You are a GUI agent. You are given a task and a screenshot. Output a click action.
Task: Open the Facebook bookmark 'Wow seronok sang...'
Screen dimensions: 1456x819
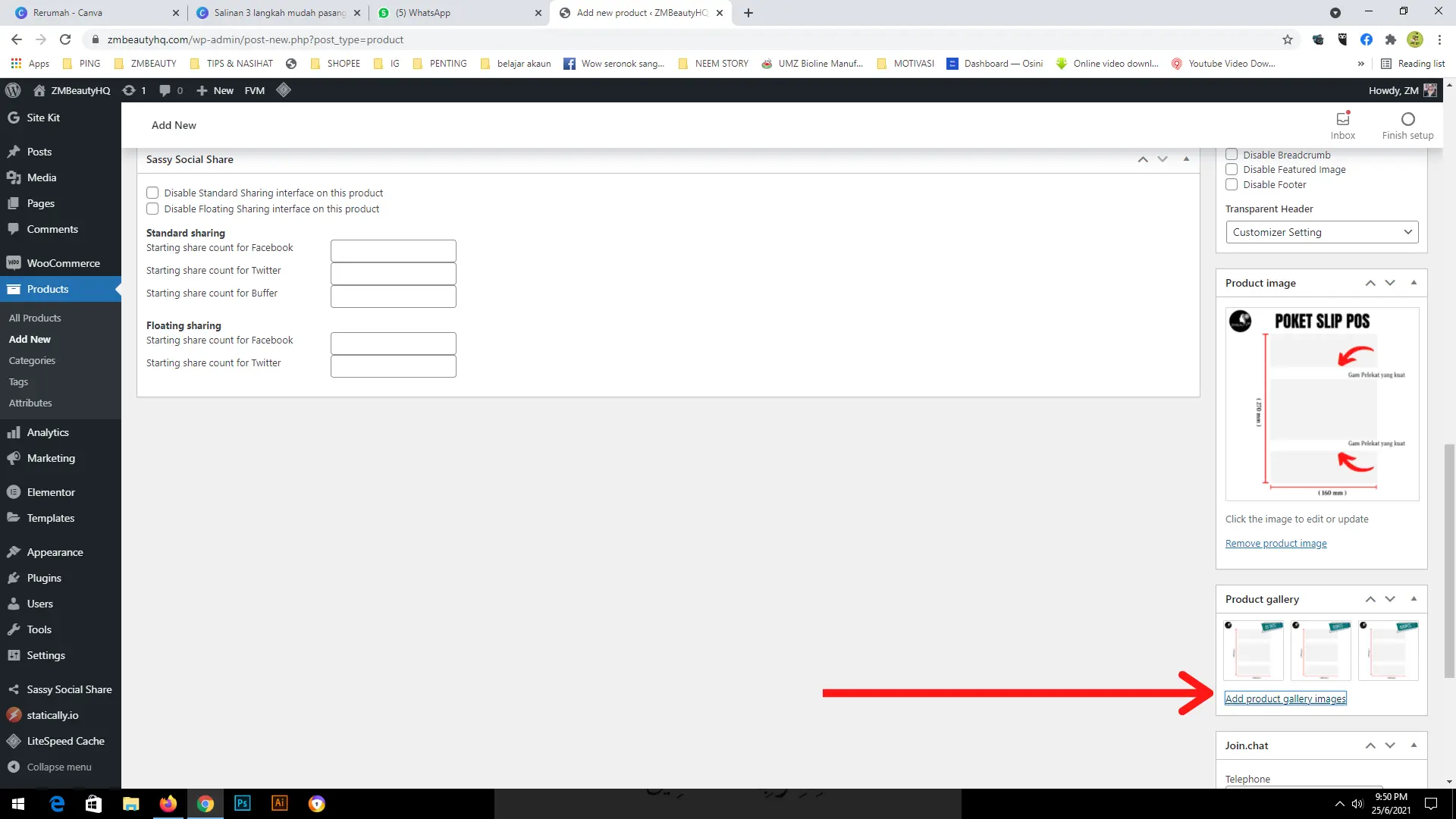[614, 64]
